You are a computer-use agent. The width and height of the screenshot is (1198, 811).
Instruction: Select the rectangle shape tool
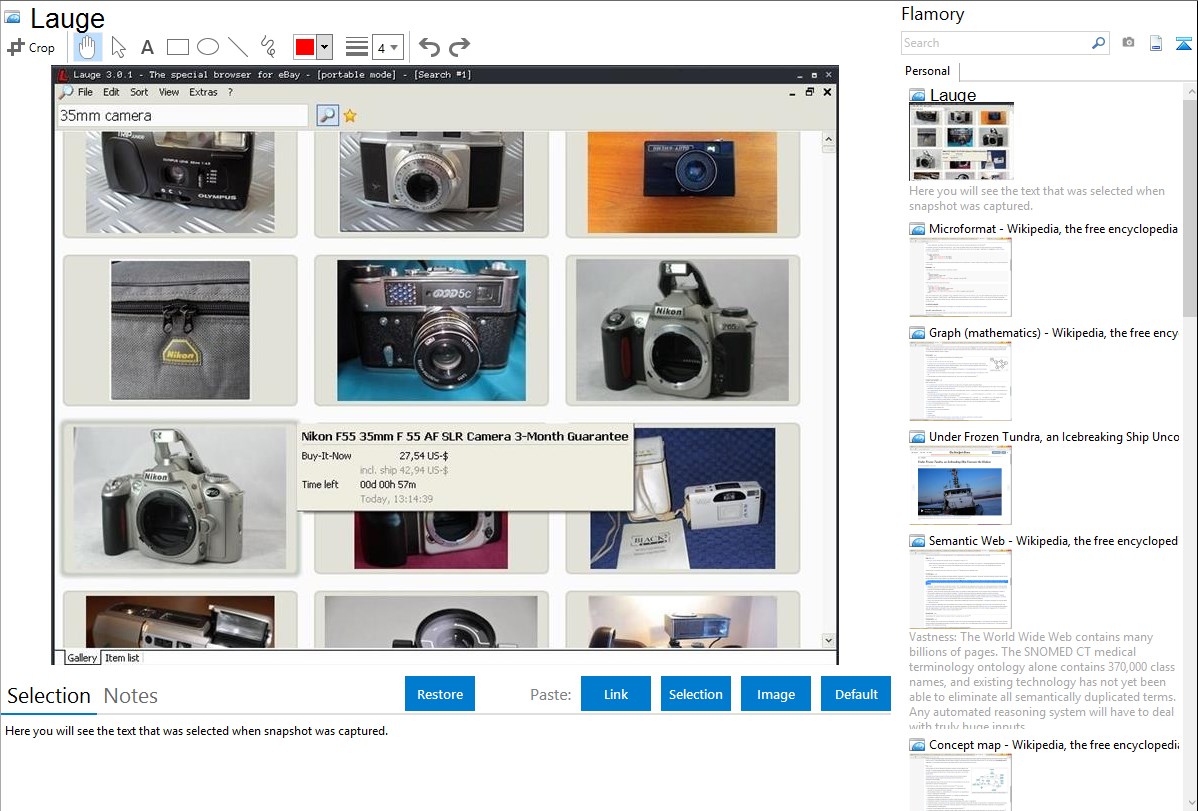click(x=177, y=47)
